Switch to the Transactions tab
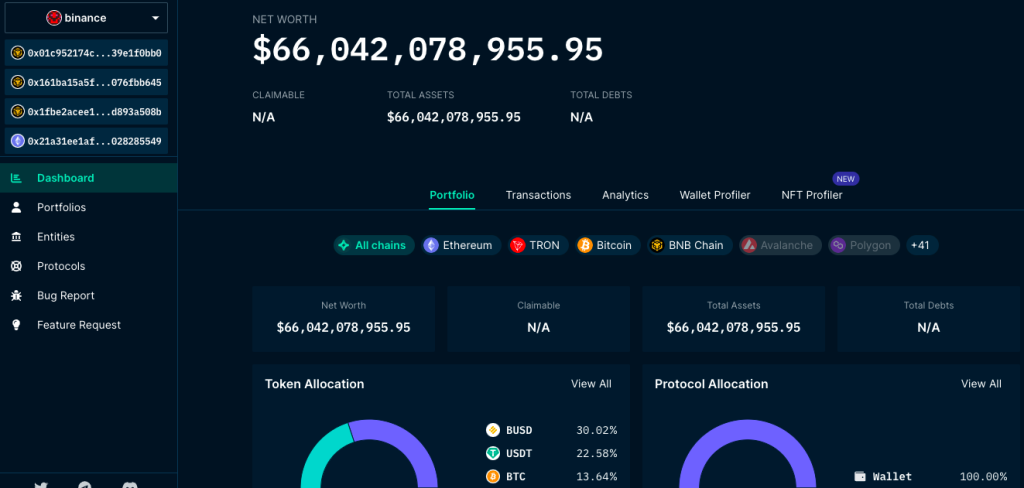 coord(538,195)
